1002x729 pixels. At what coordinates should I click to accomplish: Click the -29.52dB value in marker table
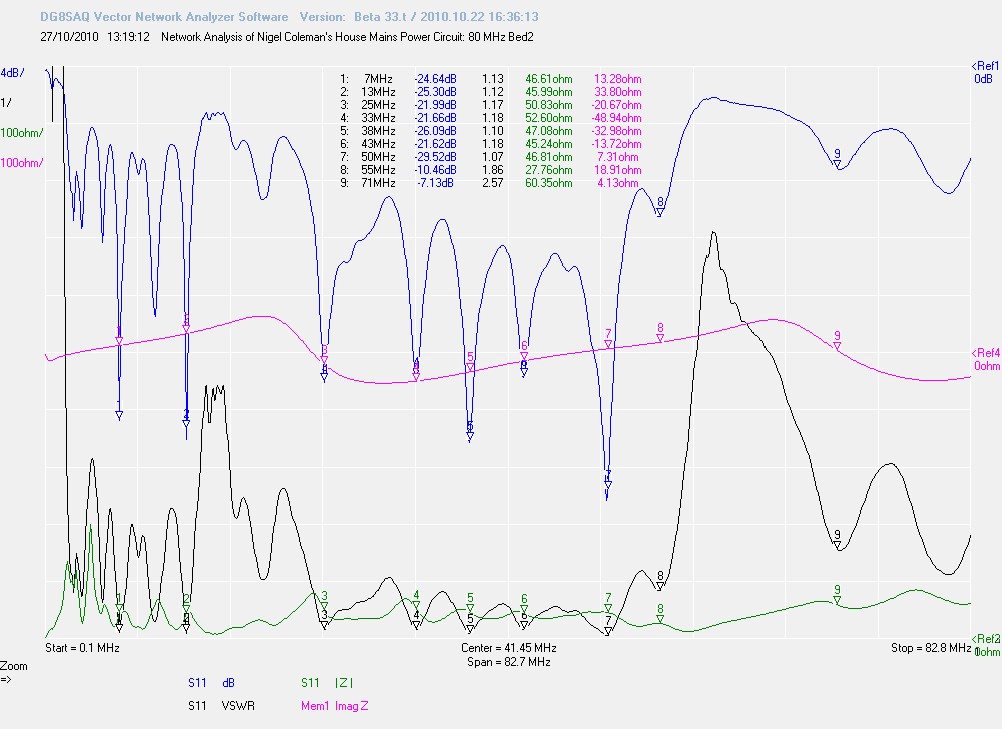click(435, 157)
